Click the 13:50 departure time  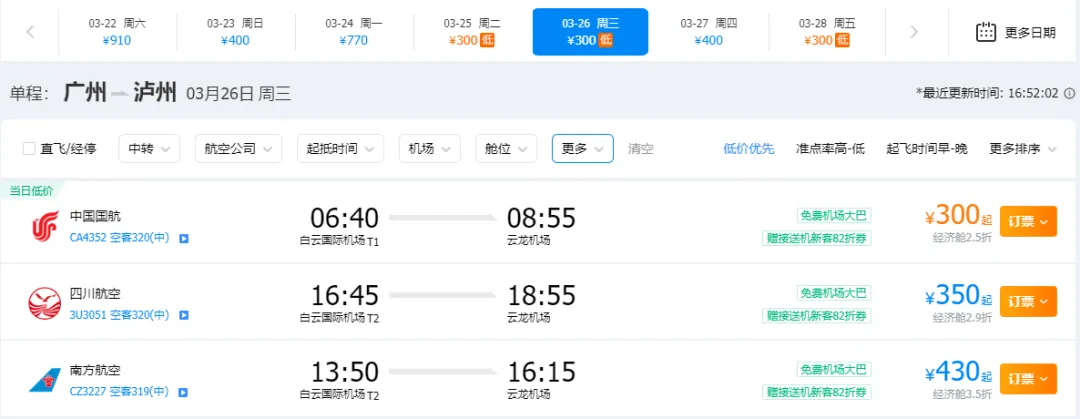(344, 373)
